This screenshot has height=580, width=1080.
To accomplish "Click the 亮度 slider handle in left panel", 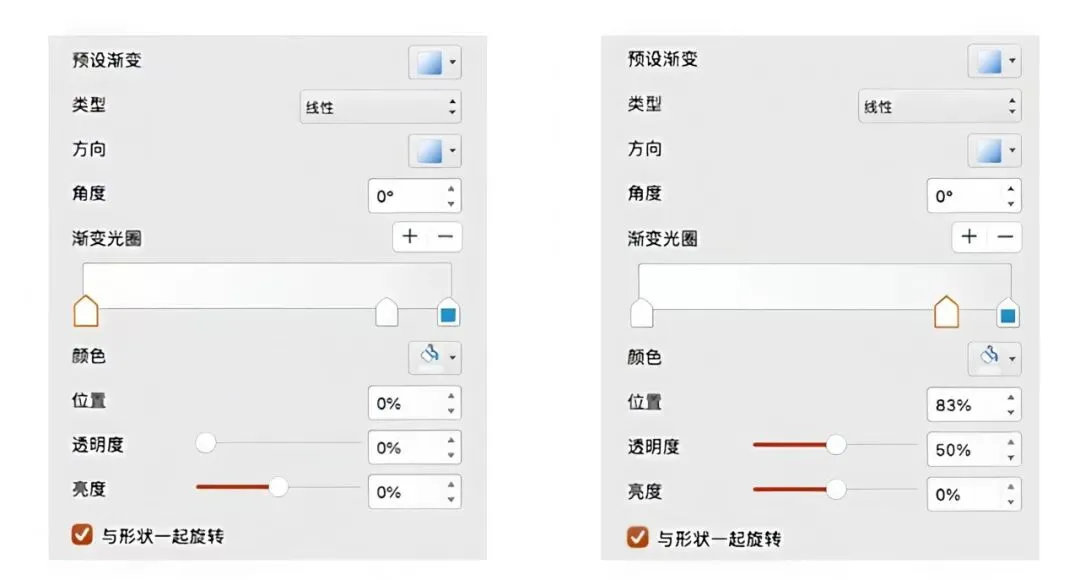I will (279, 487).
